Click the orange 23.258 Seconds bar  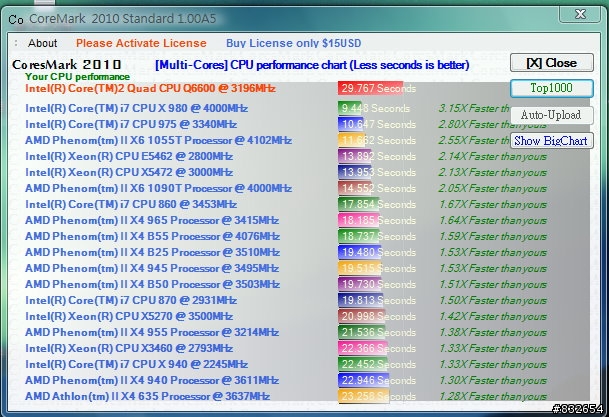pos(364,396)
